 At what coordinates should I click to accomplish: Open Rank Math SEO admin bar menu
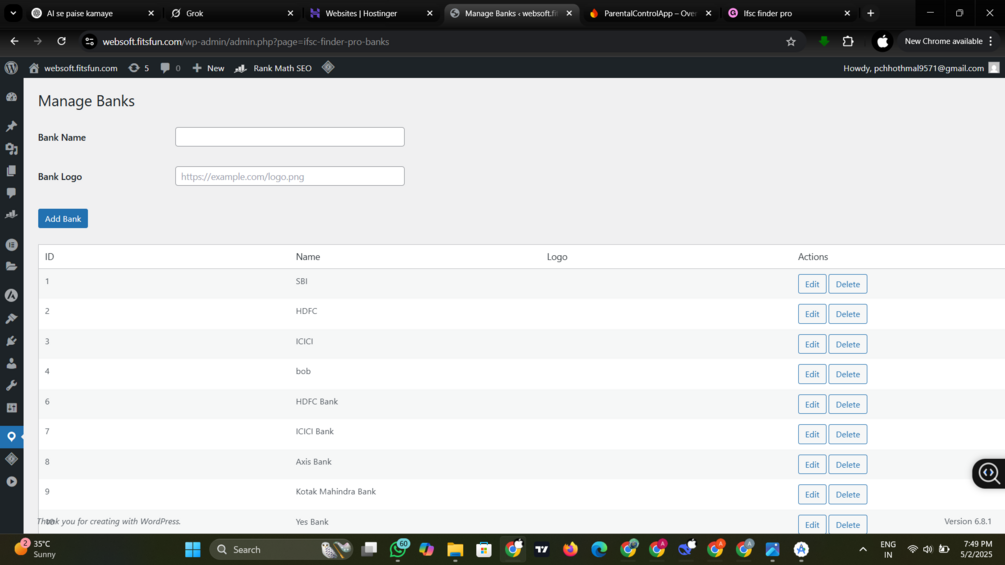273,68
